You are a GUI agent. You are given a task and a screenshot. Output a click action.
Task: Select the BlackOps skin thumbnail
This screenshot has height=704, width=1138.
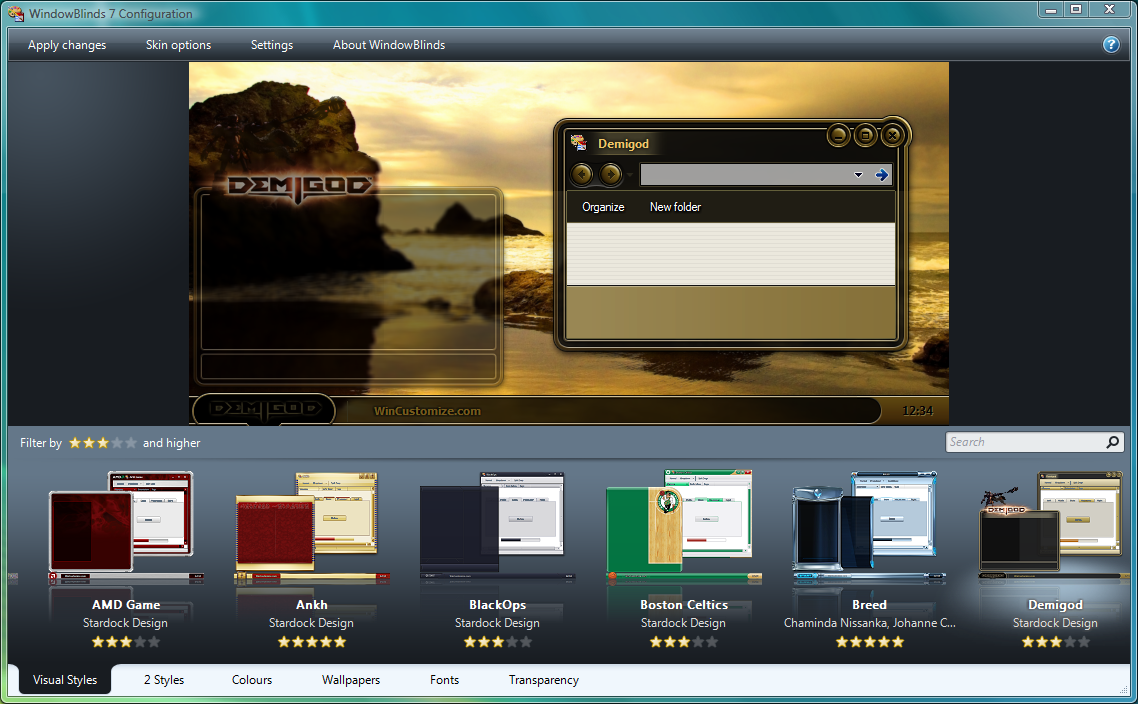click(x=497, y=528)
